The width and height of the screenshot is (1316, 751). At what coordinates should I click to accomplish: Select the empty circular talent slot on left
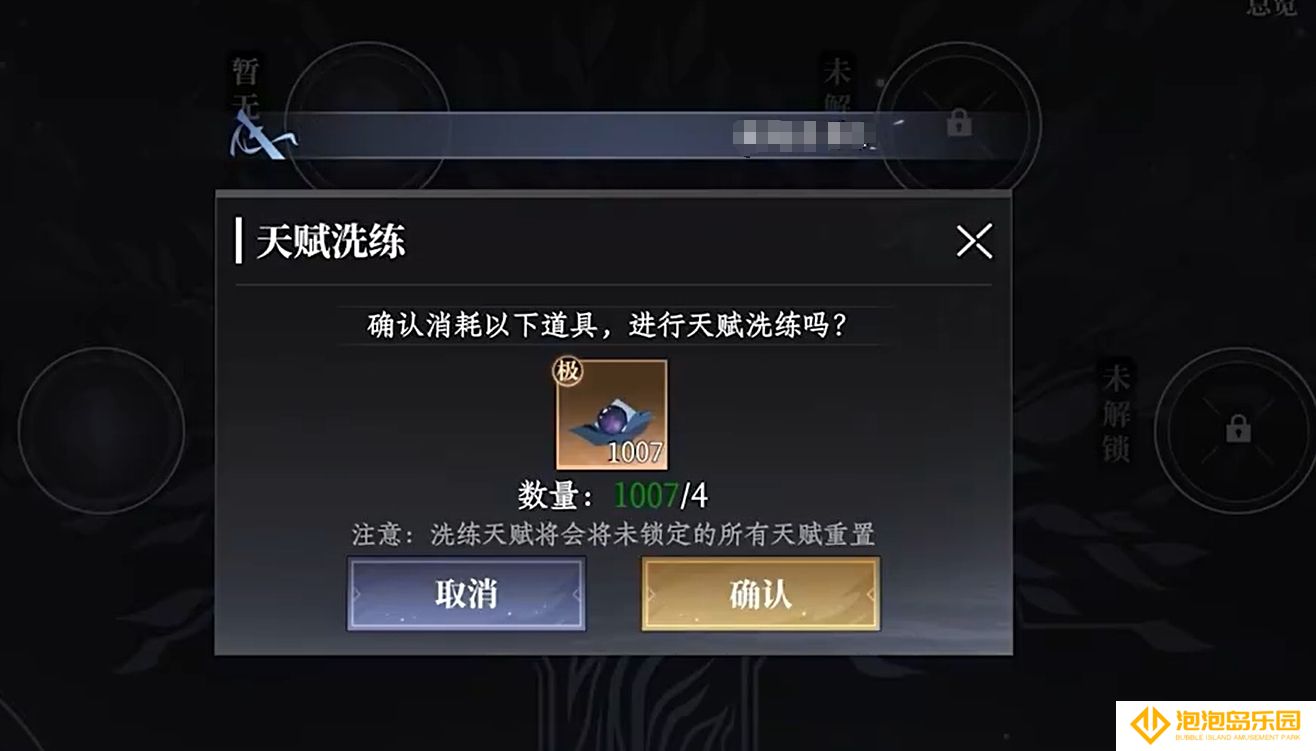101,430
